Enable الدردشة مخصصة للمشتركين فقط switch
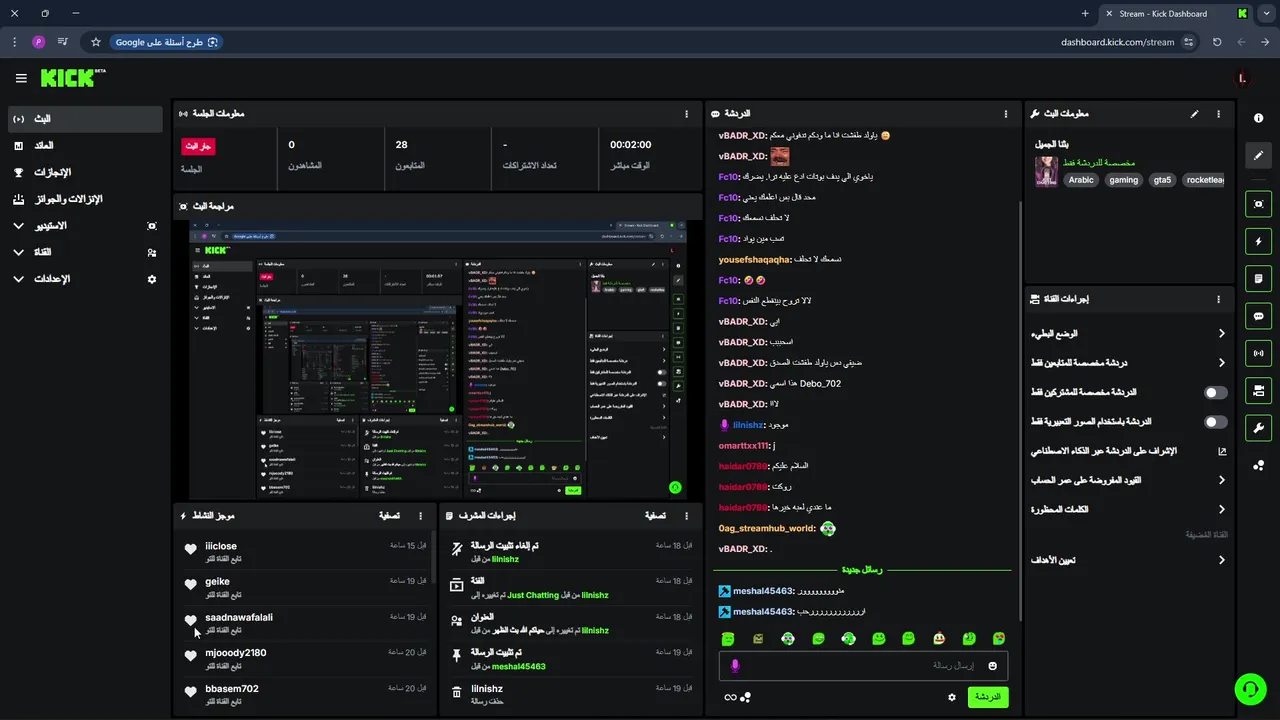Screen dimensions: 1280x720 [x=1215, y=393]
